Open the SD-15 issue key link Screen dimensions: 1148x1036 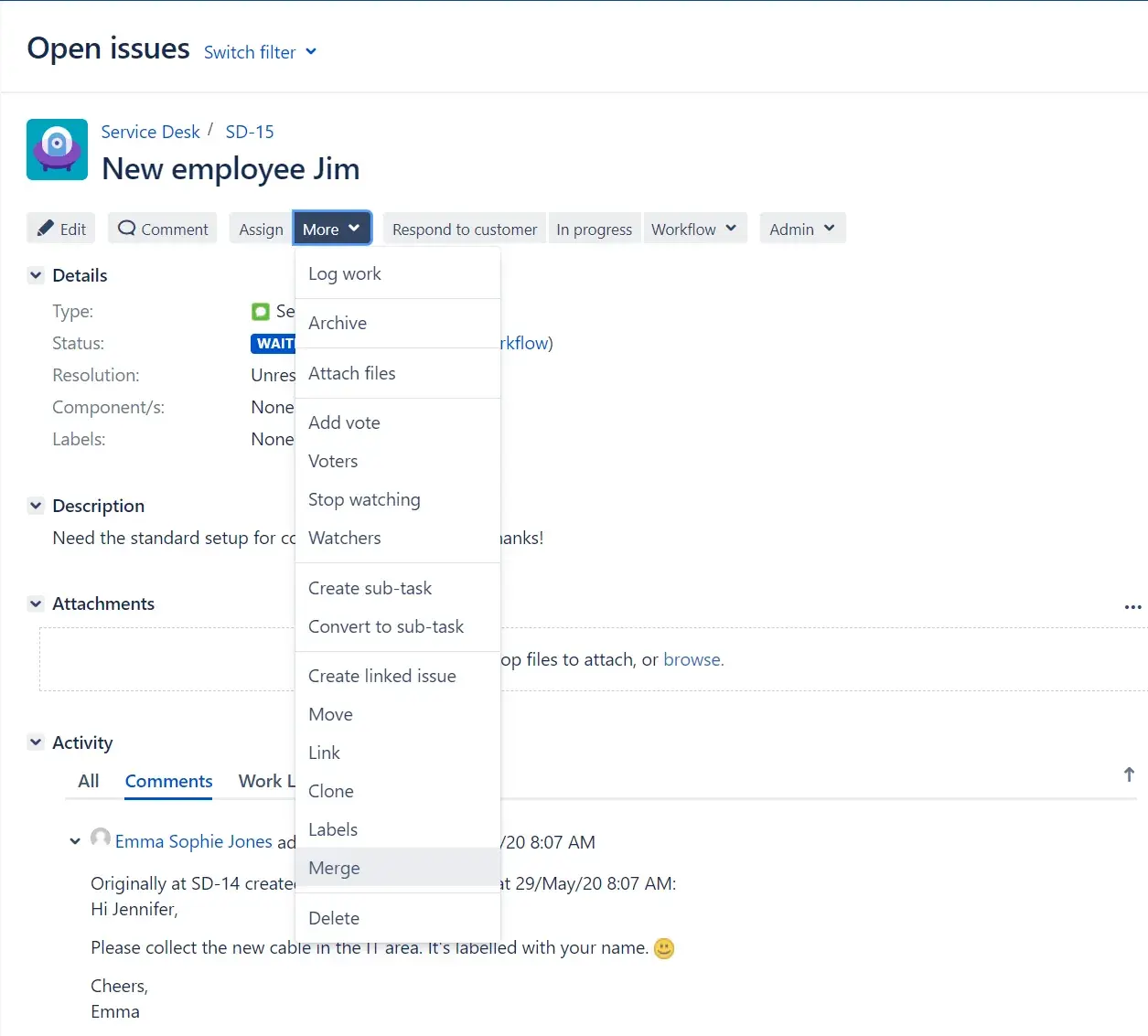point(250,132)
